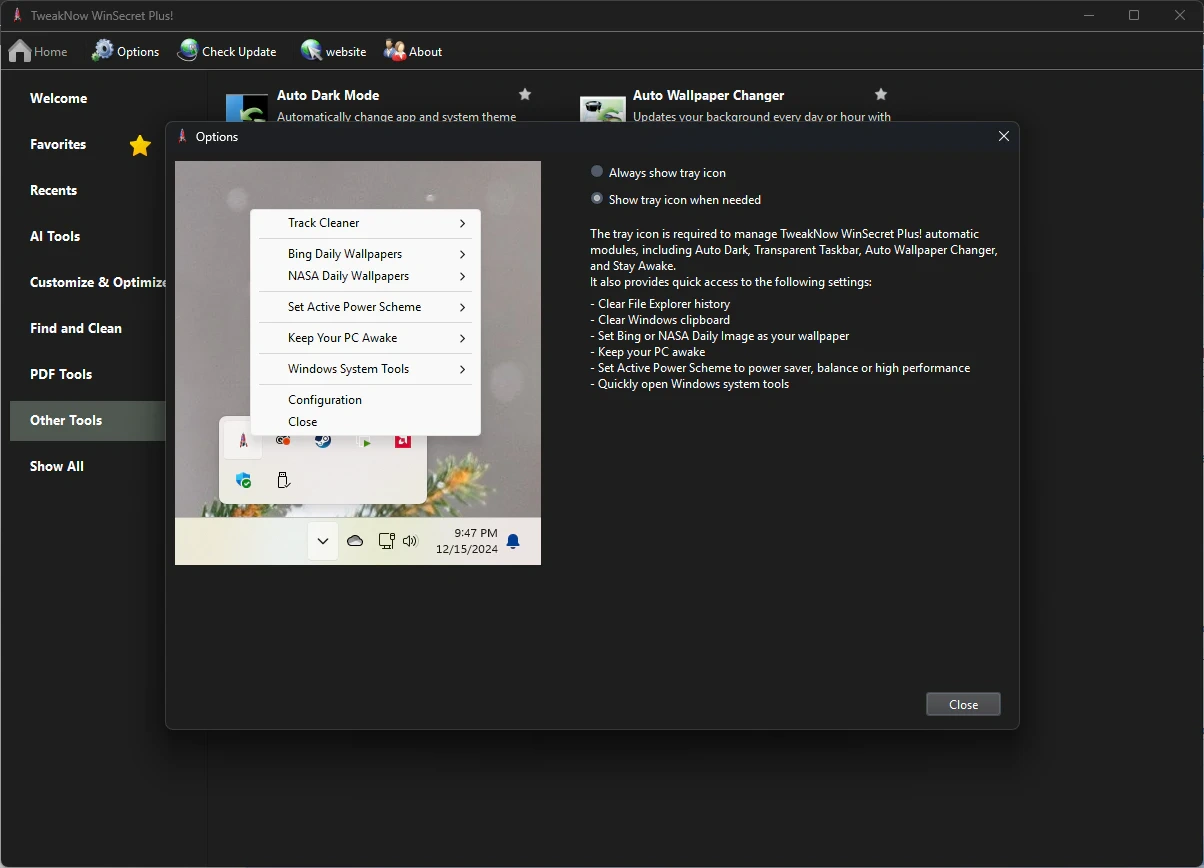The image size is (1204, 868).
Task: Dismiss Options dialog with the X button
Action: point(1004,137)
